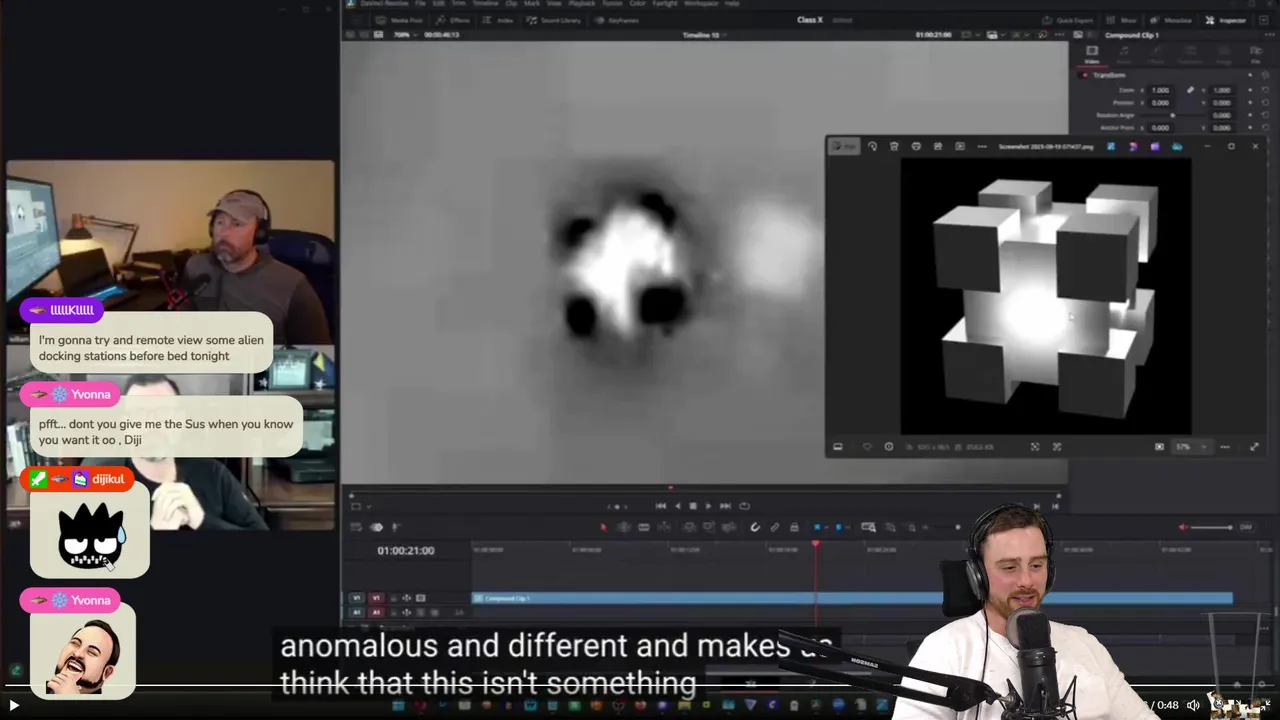
Task: Click the share icon in Photos viewer
Action: pyautogui.click(x=938, y=146)
